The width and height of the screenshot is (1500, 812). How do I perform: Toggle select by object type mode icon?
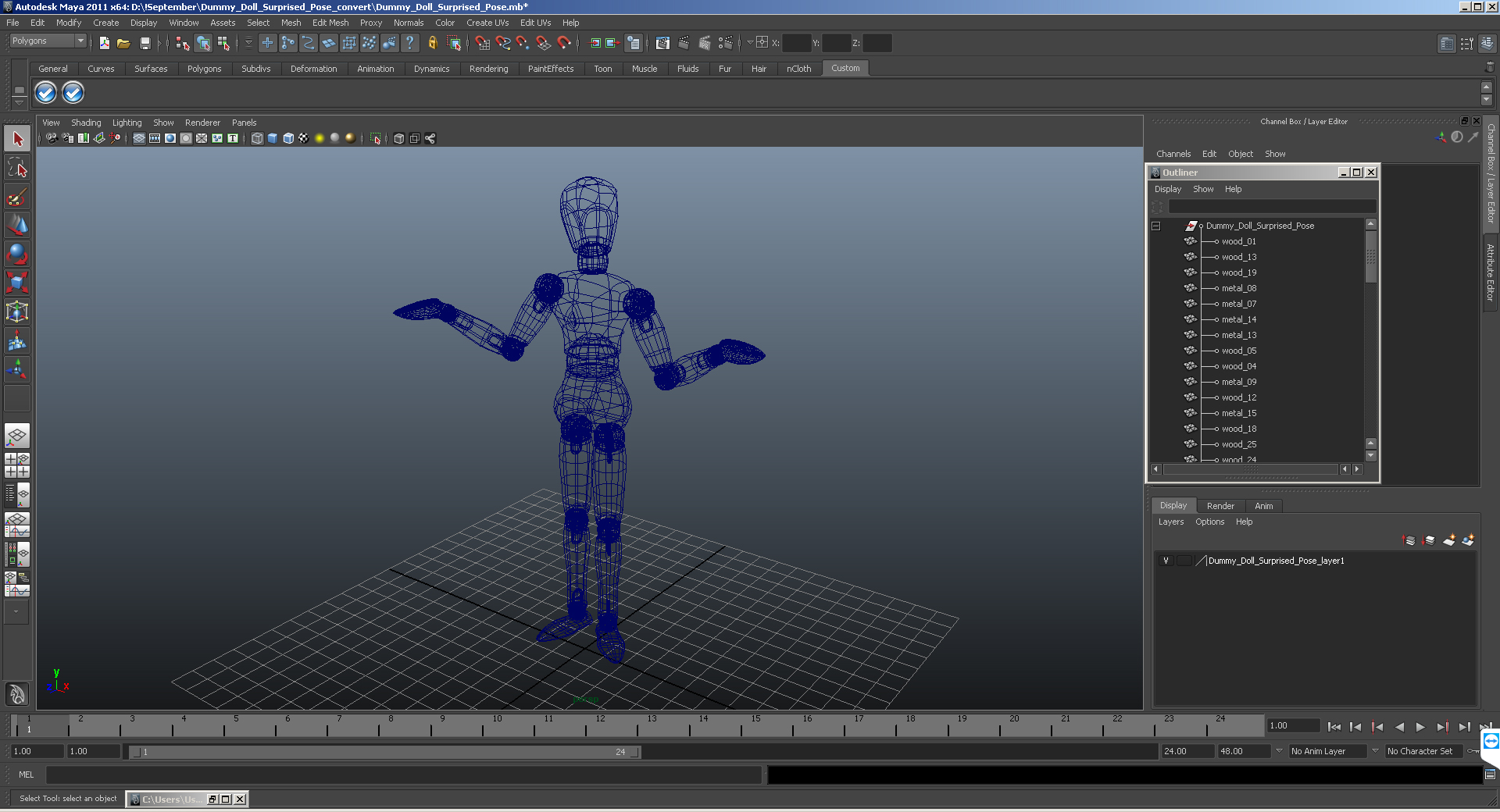[x=203, y=43]
